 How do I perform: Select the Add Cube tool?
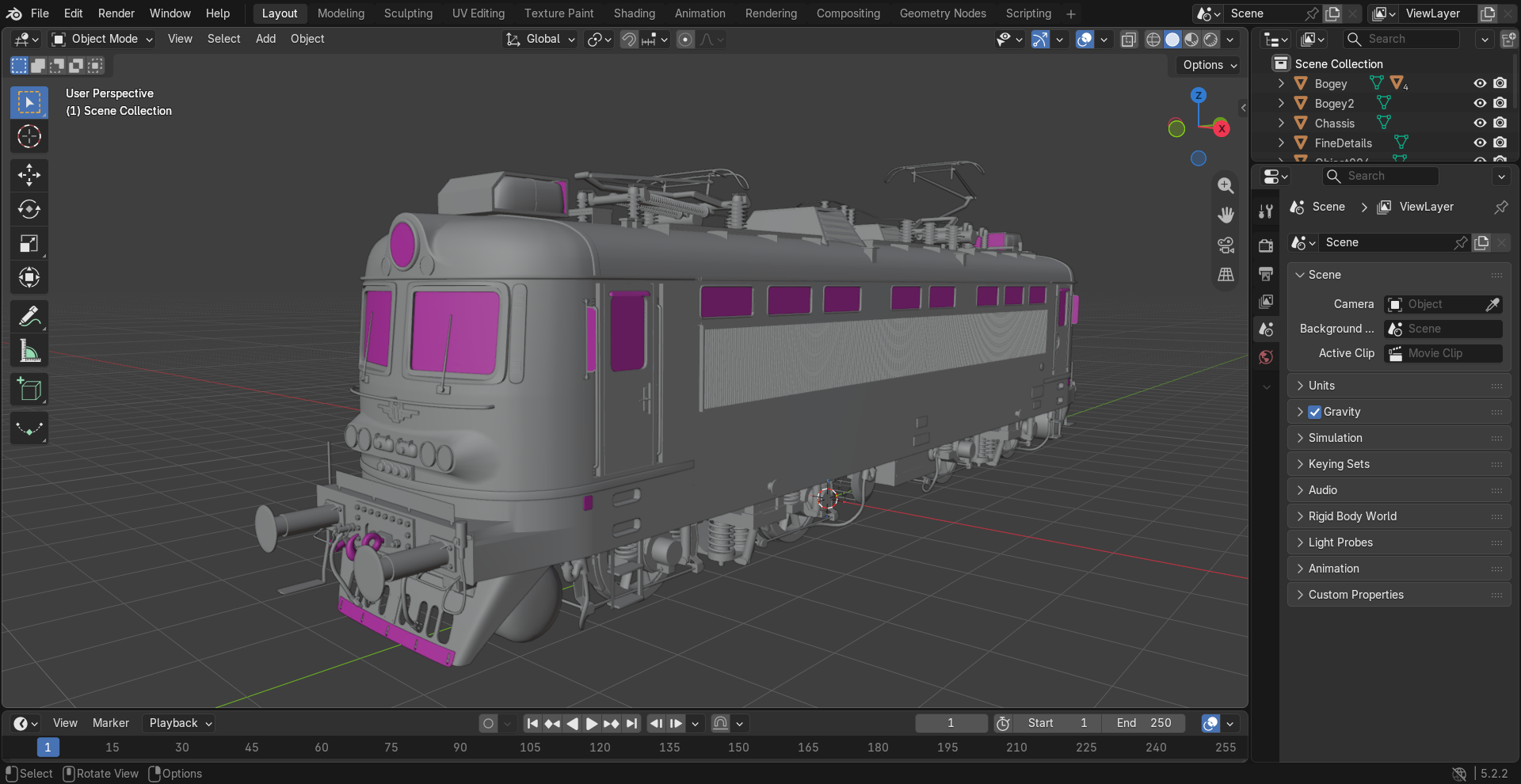coord(29,390)
